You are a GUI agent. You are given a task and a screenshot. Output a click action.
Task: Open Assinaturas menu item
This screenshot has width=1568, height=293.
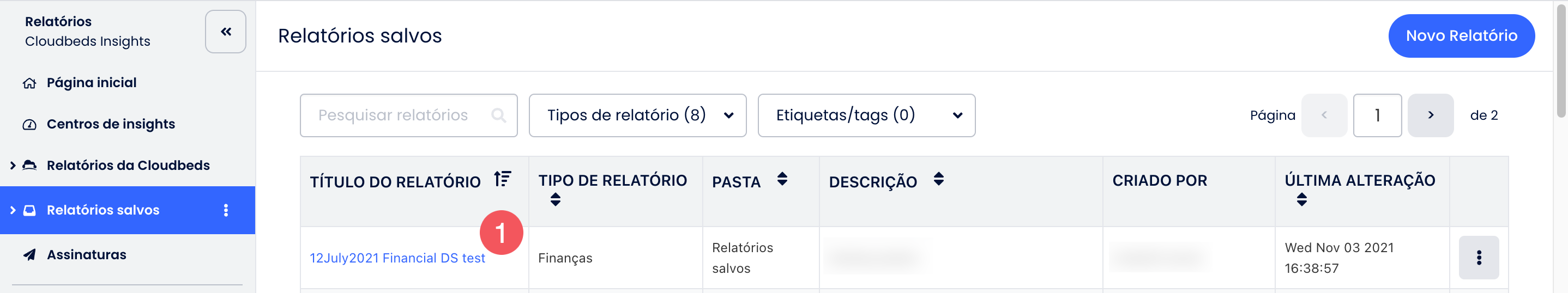click(87, 255)
